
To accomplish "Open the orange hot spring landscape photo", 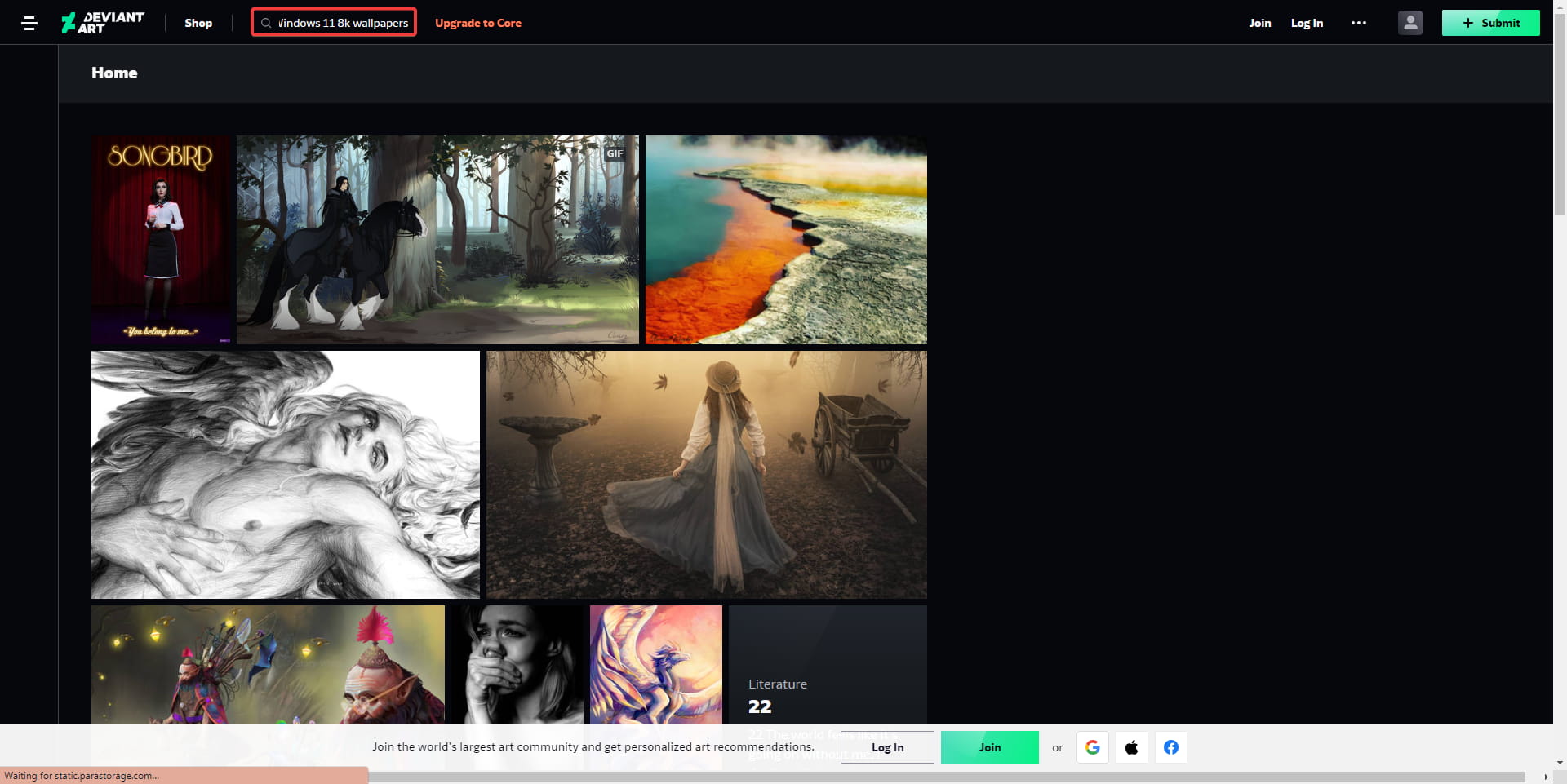I will (786, 240).
